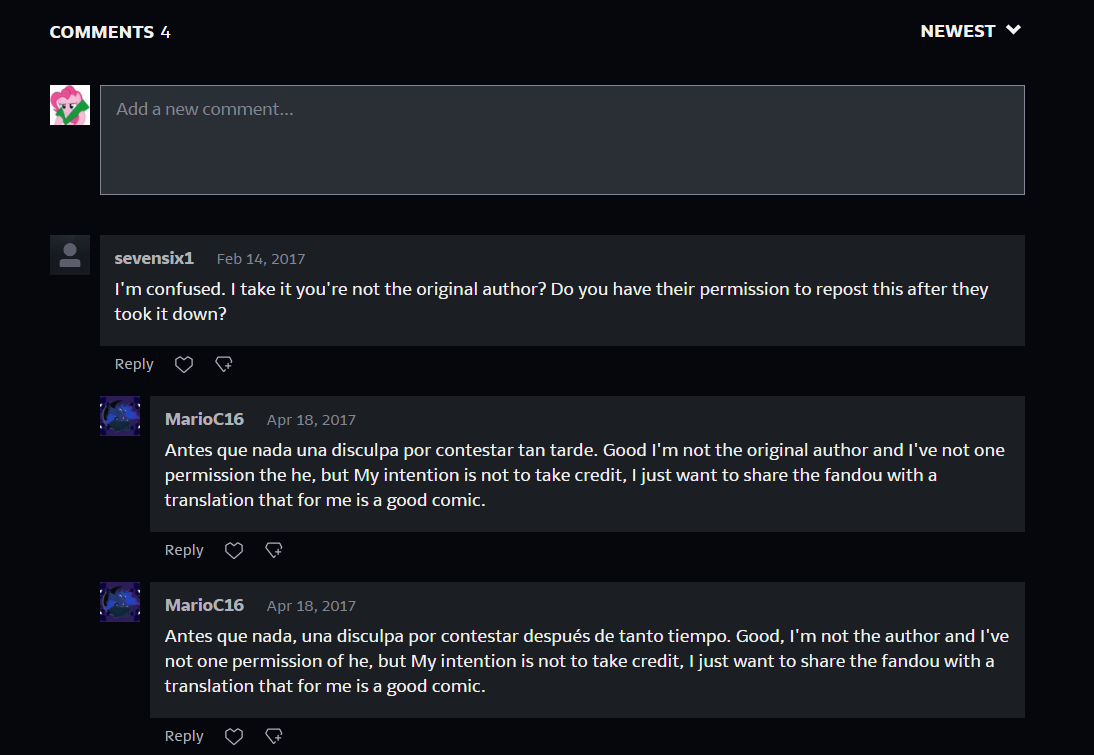Image resolution: width=1094 pixels, height=755 pixels.
Task: Like the second MarioC16 reply with the heart
Action: click(234, 737)
